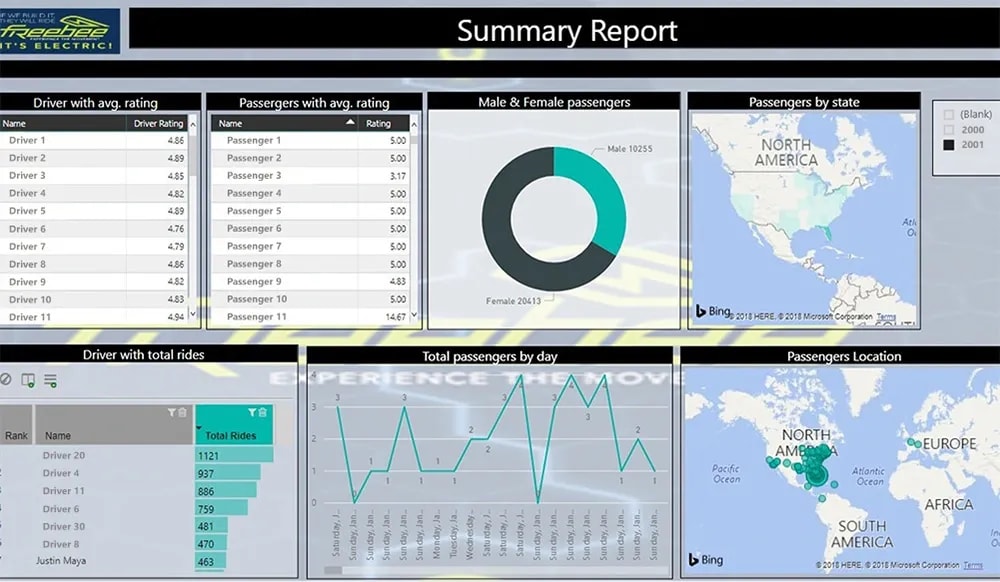Select the Passenger 3 row
The image size is (1000, 582).
tap(310, 175)
